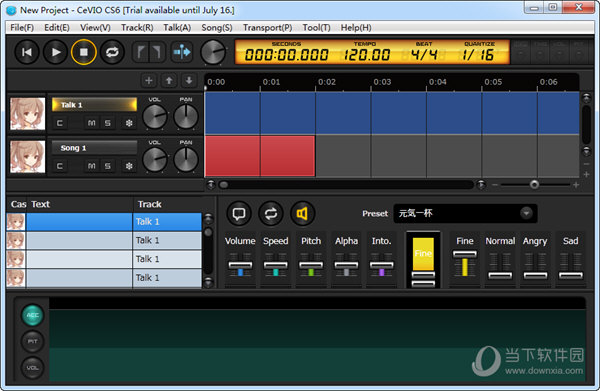Stop playback with the Stop button
This screenshot has width=600, height=391.
83,52
